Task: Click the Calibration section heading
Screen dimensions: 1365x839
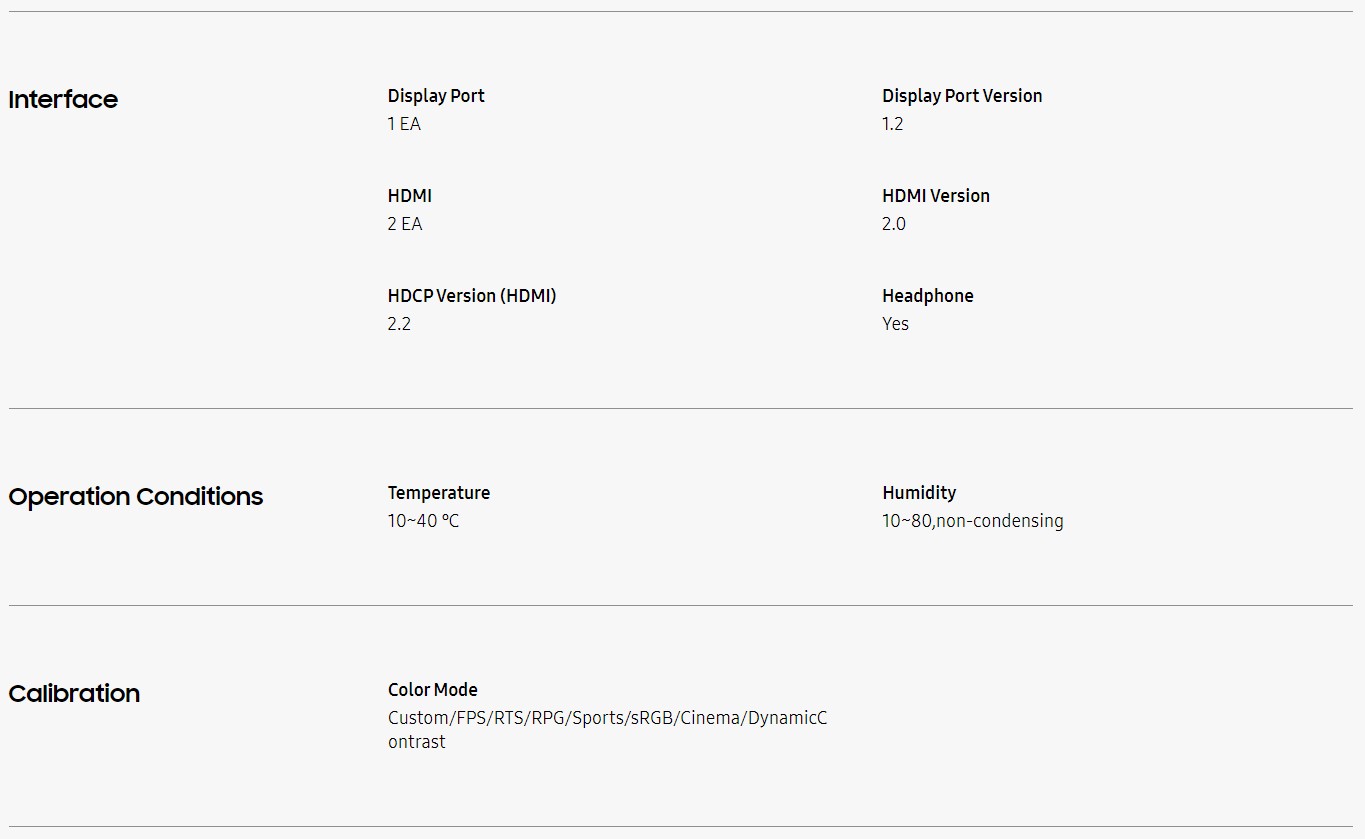Action: click(x=74, y=694)
